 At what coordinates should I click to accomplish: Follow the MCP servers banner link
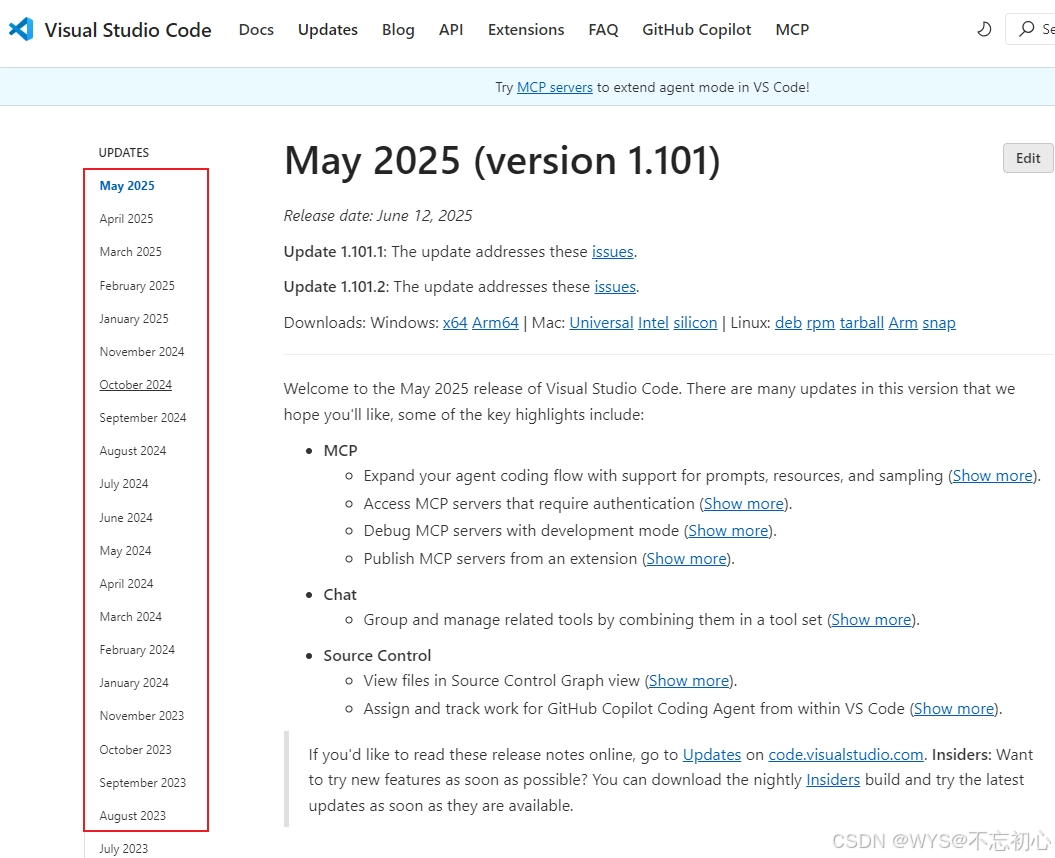point(554,87)
